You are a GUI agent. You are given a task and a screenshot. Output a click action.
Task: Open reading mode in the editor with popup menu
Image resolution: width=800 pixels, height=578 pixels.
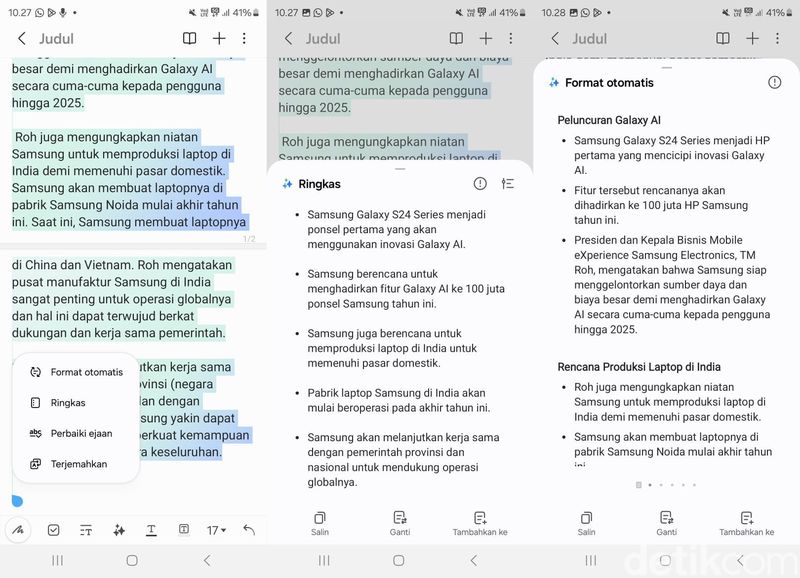pyautogui.click(x=189, y=38)
